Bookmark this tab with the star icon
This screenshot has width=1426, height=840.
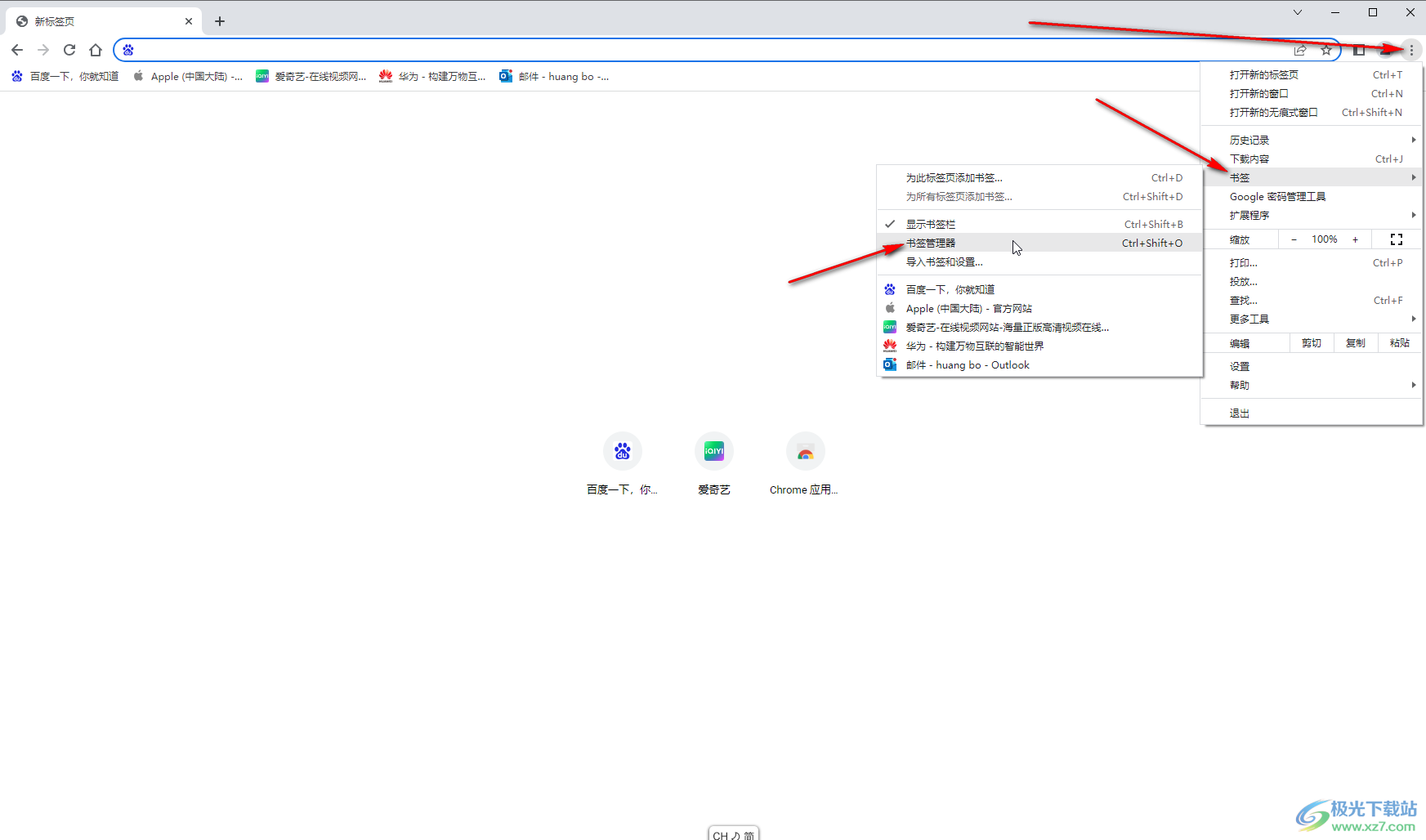pos(1326,50)
